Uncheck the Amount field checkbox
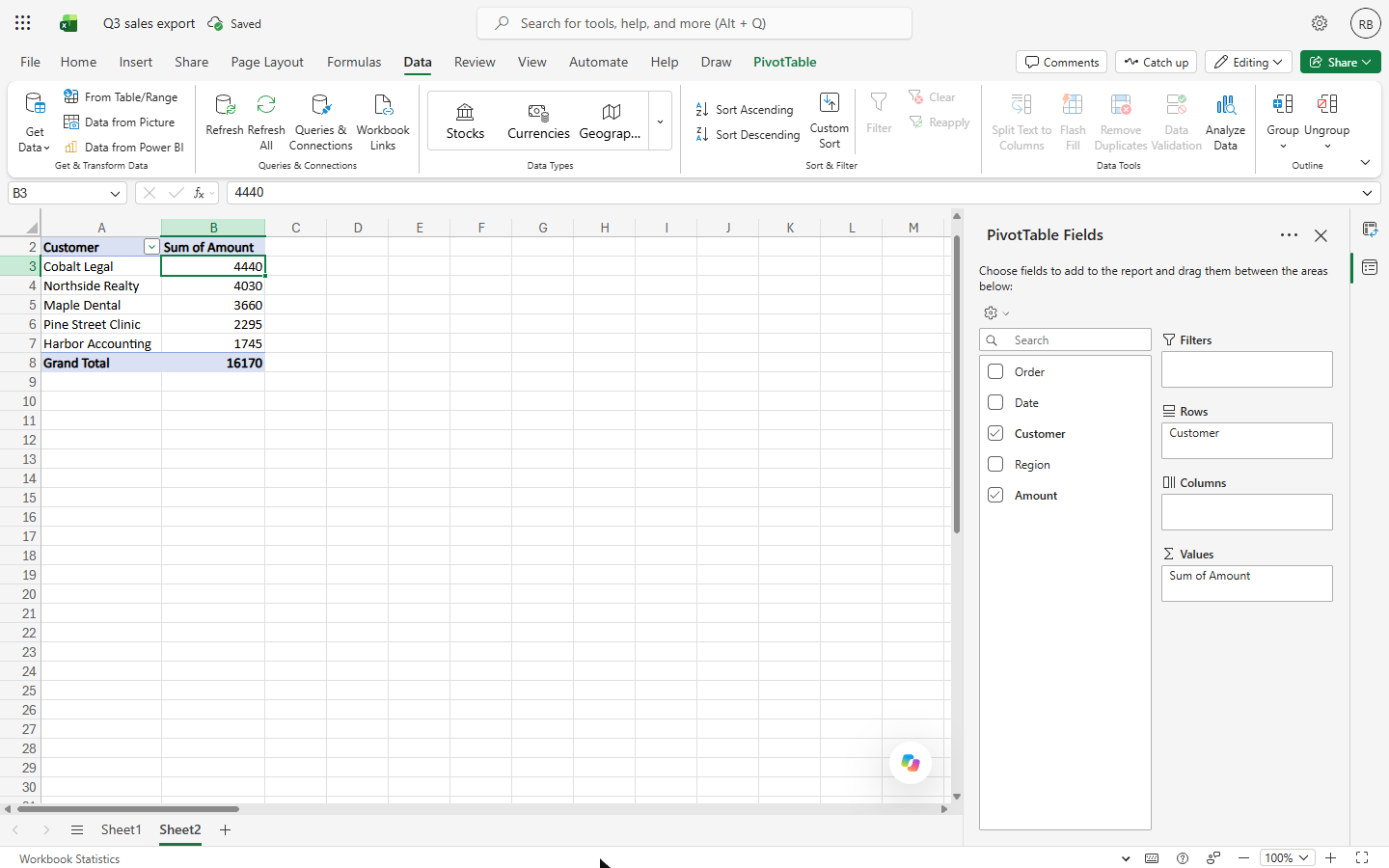Screen dimensions: 1389x868 point(995,496)
